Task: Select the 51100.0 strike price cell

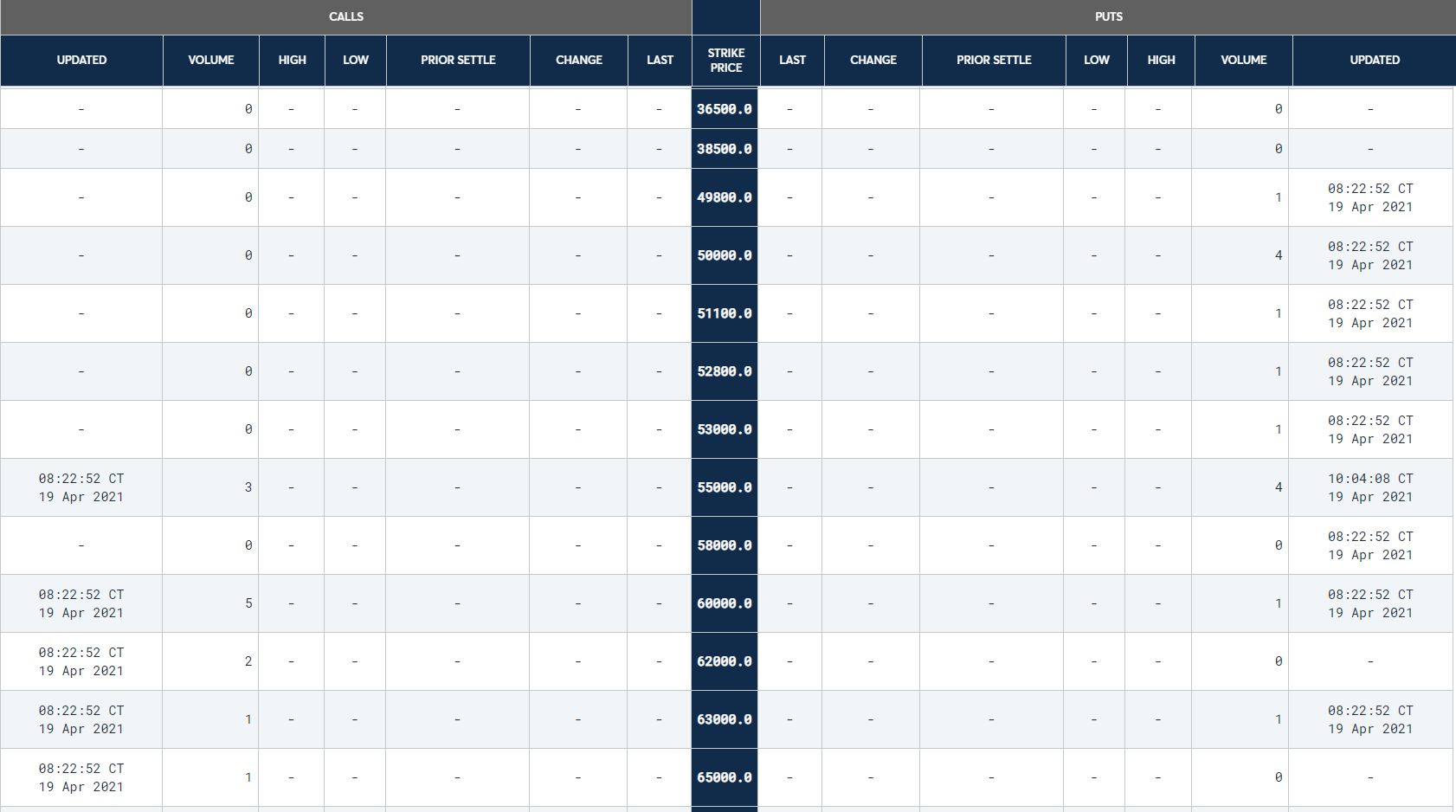Action: click(x=725, y=313)
